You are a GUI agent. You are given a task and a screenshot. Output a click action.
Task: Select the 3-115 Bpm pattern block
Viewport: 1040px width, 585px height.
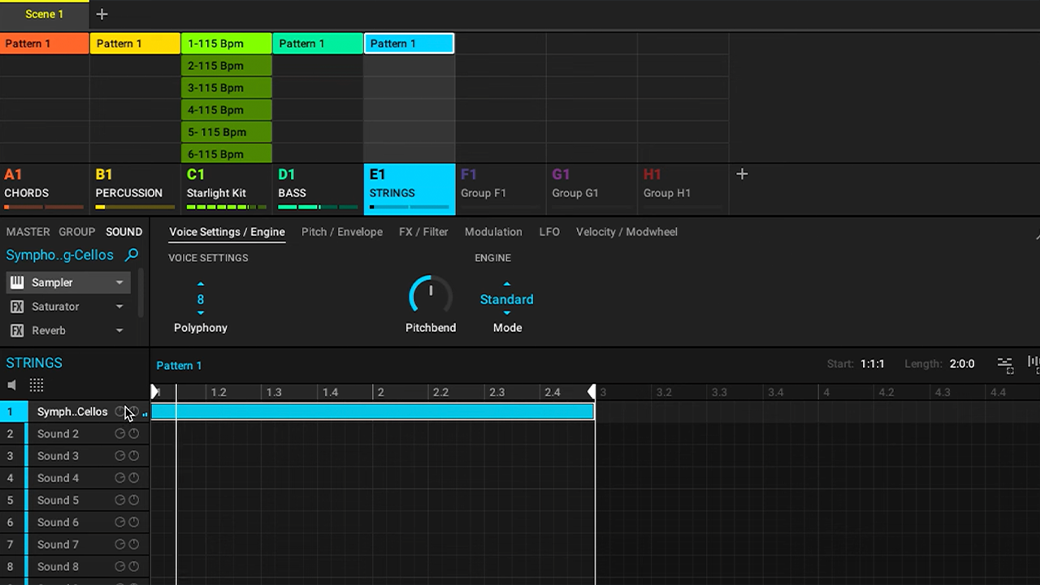[226, 88]
